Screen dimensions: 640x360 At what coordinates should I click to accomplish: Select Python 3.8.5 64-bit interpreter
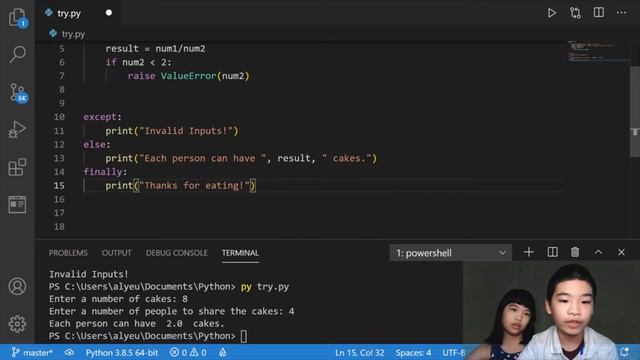tap(122, 353)
